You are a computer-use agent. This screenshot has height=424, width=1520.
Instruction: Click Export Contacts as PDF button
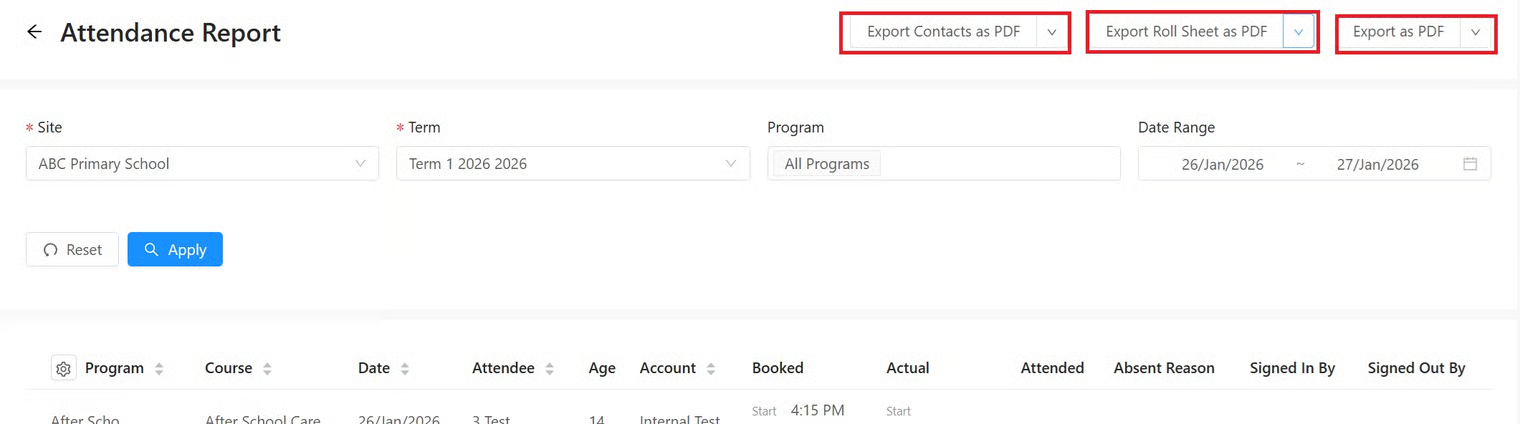(x=943, y=32)
